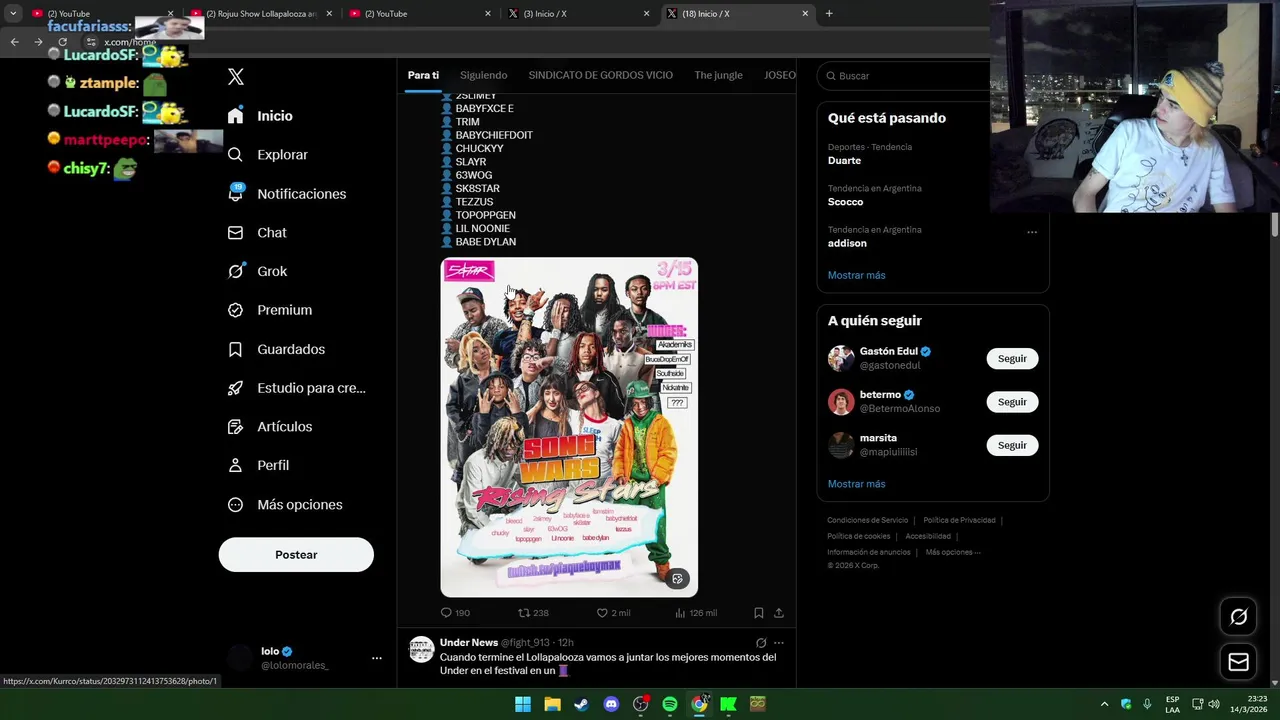This screenshot has width=1280, height=720.
Task: Click the Buscar search field
Action: coord(905,76)
